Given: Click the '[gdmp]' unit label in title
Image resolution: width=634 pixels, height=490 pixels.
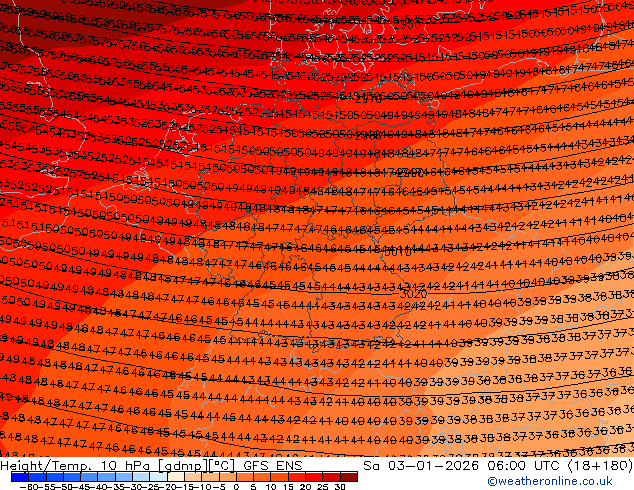Looking at the screenshot, I should tap(183, 466).
